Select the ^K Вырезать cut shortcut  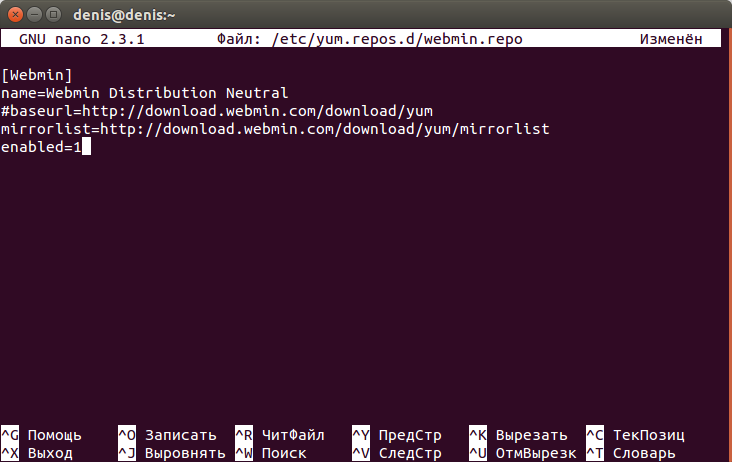[518, 435]
